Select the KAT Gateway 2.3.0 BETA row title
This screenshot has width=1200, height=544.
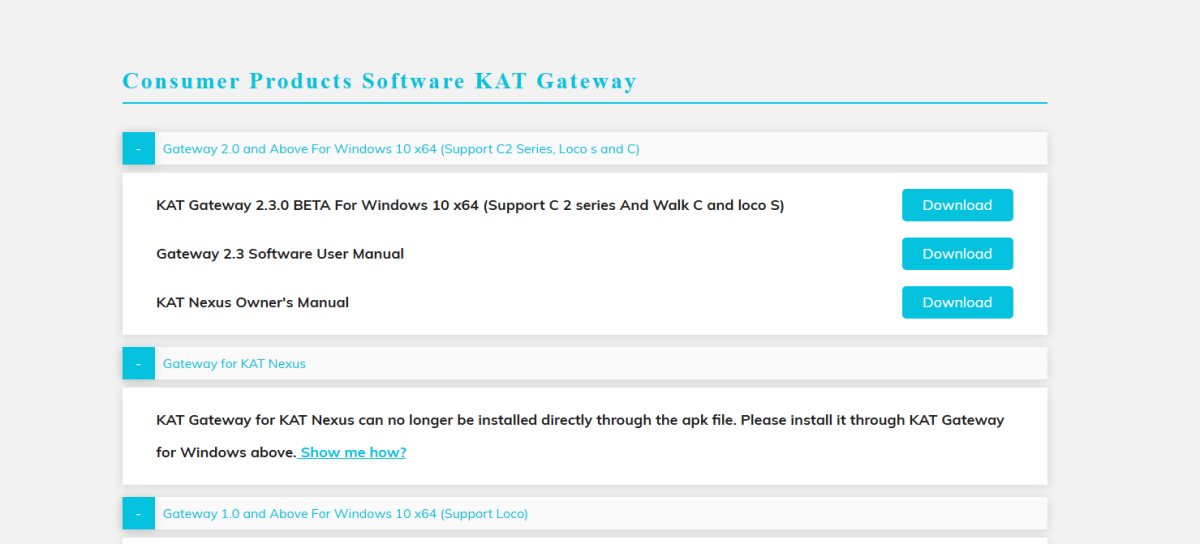[470, 205]
